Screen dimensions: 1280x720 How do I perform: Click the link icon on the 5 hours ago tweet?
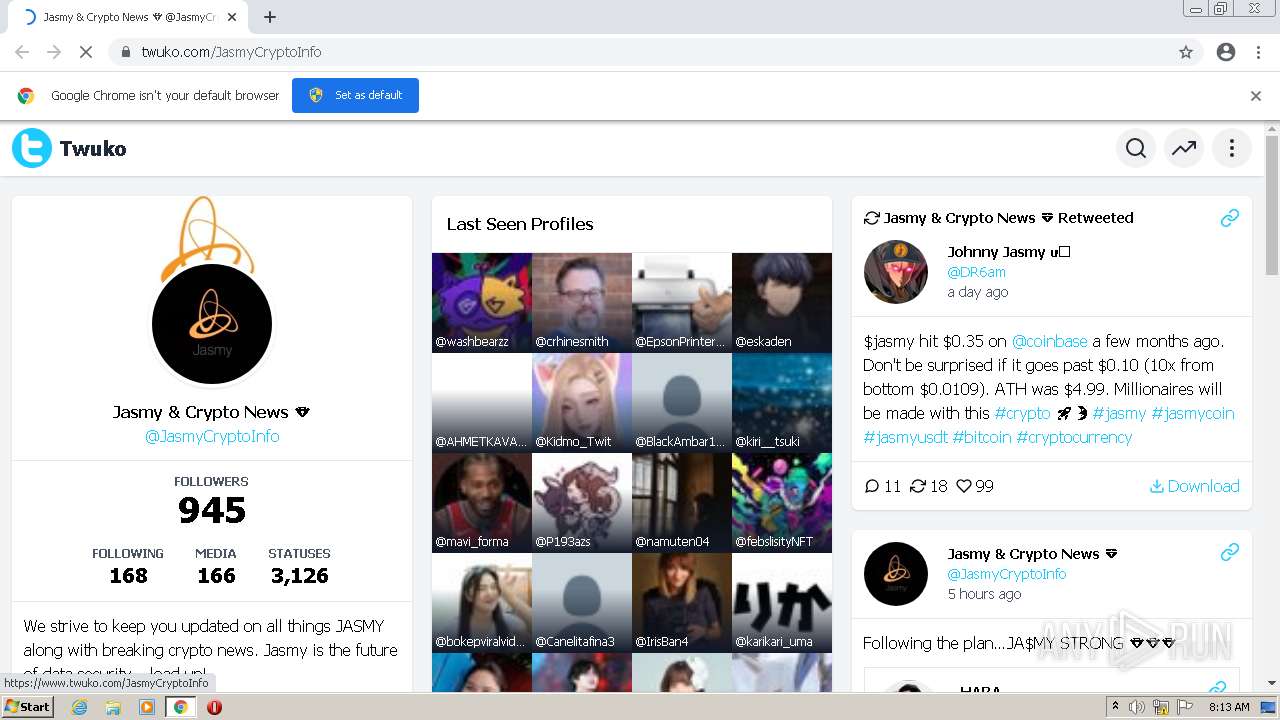click(1230, 552)
